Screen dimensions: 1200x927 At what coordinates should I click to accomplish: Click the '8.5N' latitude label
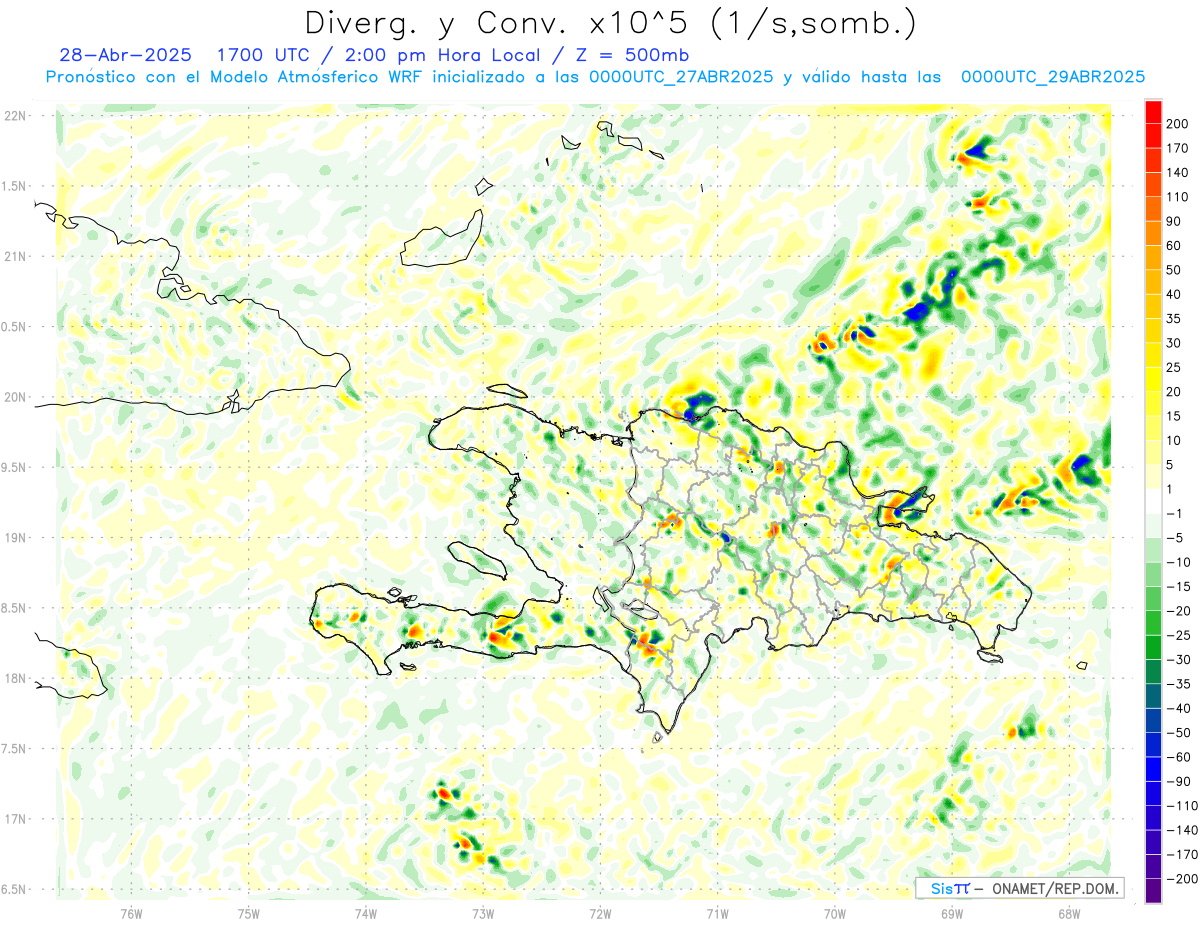pyautogui.click(x=15, y=608)
